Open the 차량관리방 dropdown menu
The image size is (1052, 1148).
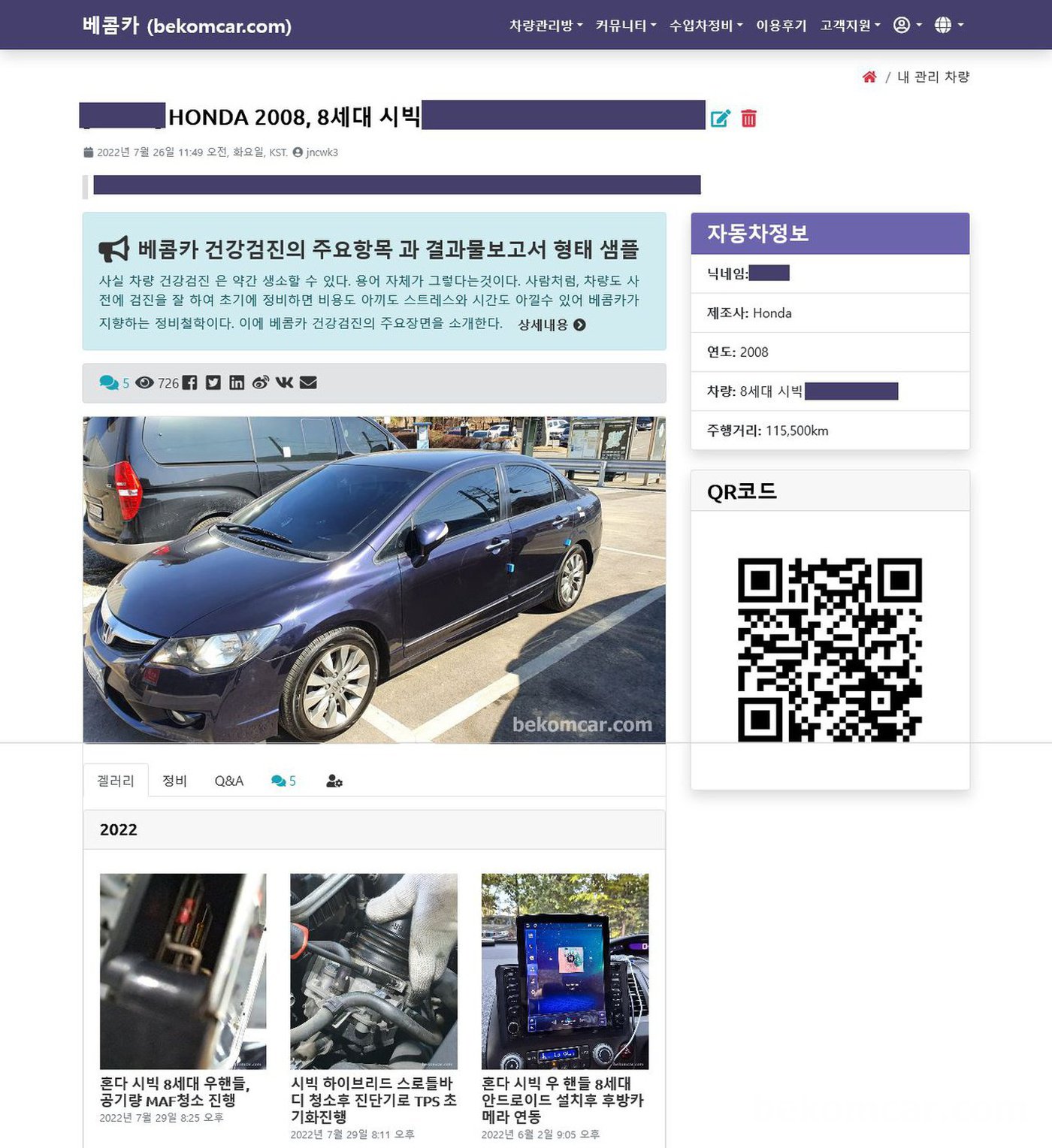pyautogui.click(x=546, y=26)
